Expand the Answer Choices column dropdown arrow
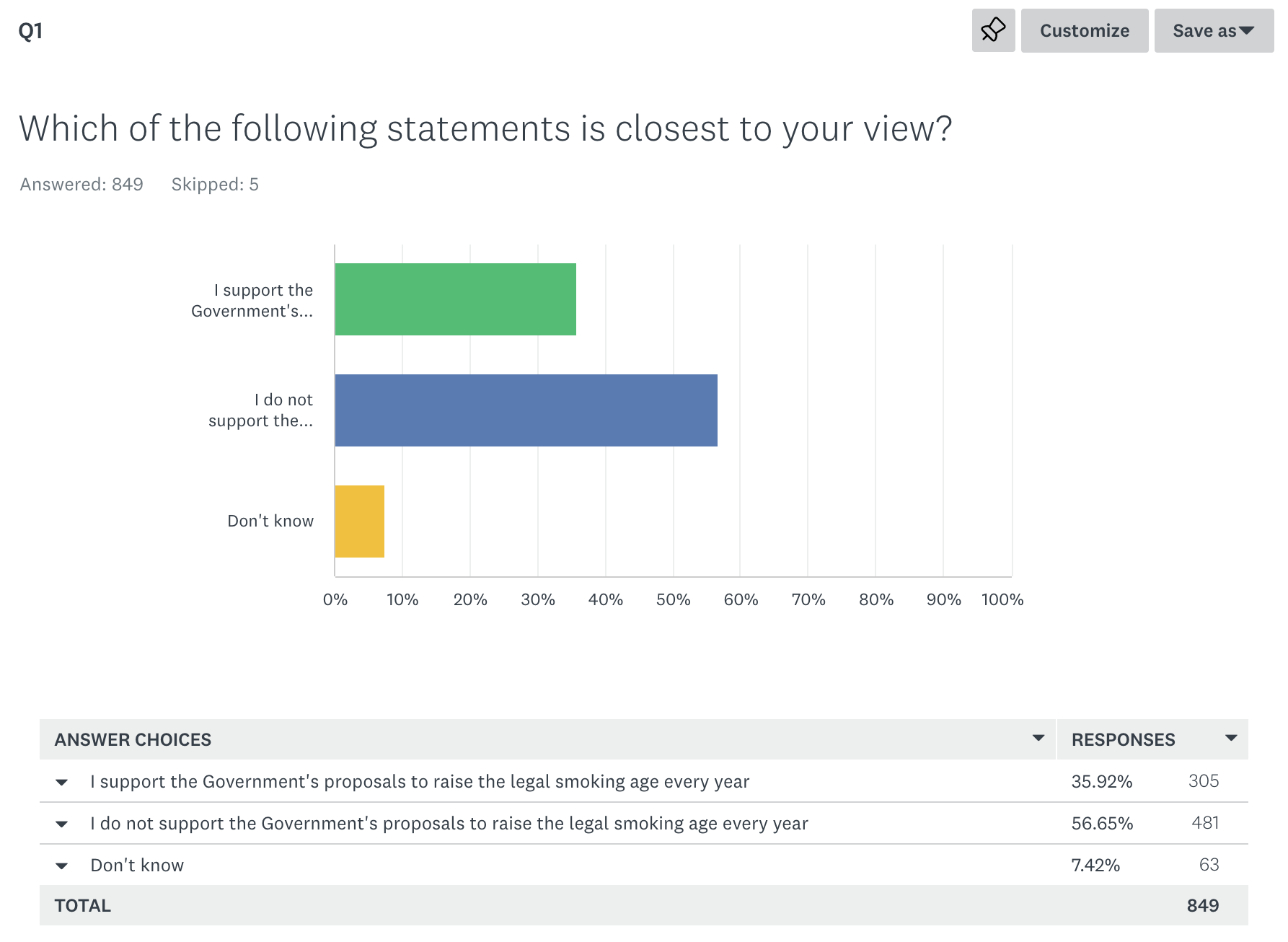 pos(1038,738)
